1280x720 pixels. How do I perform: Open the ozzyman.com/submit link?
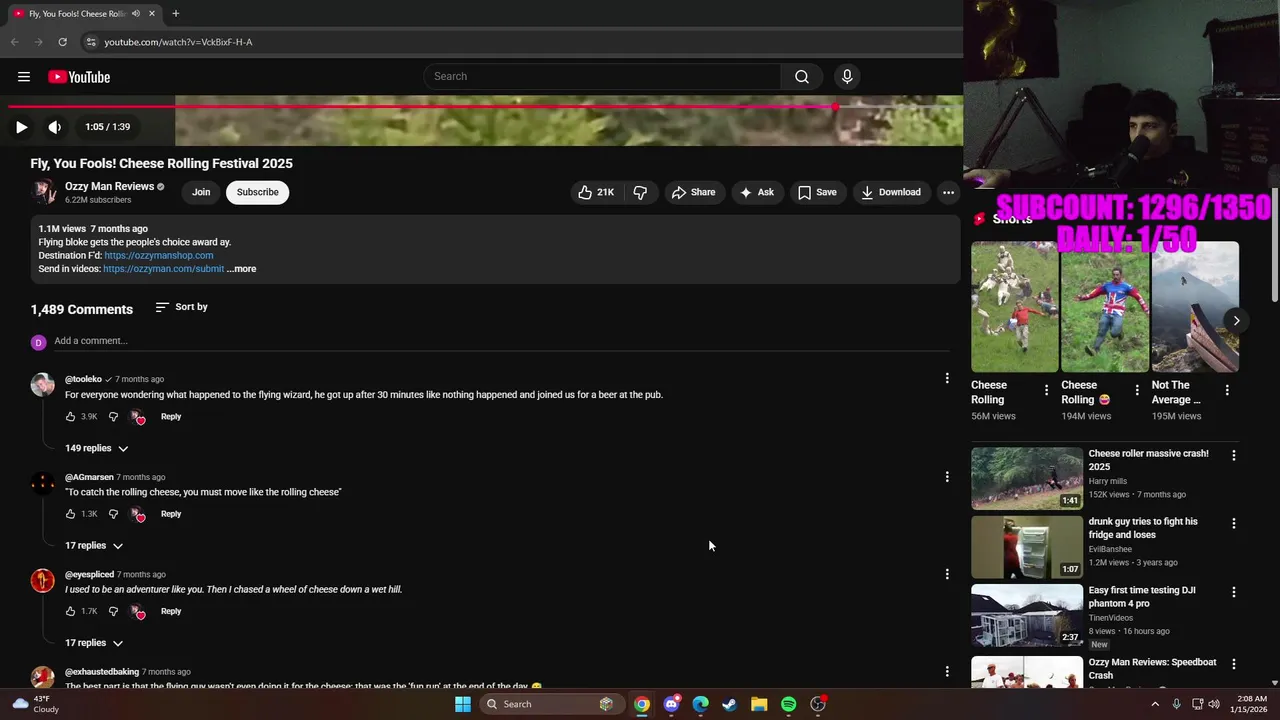163,269
